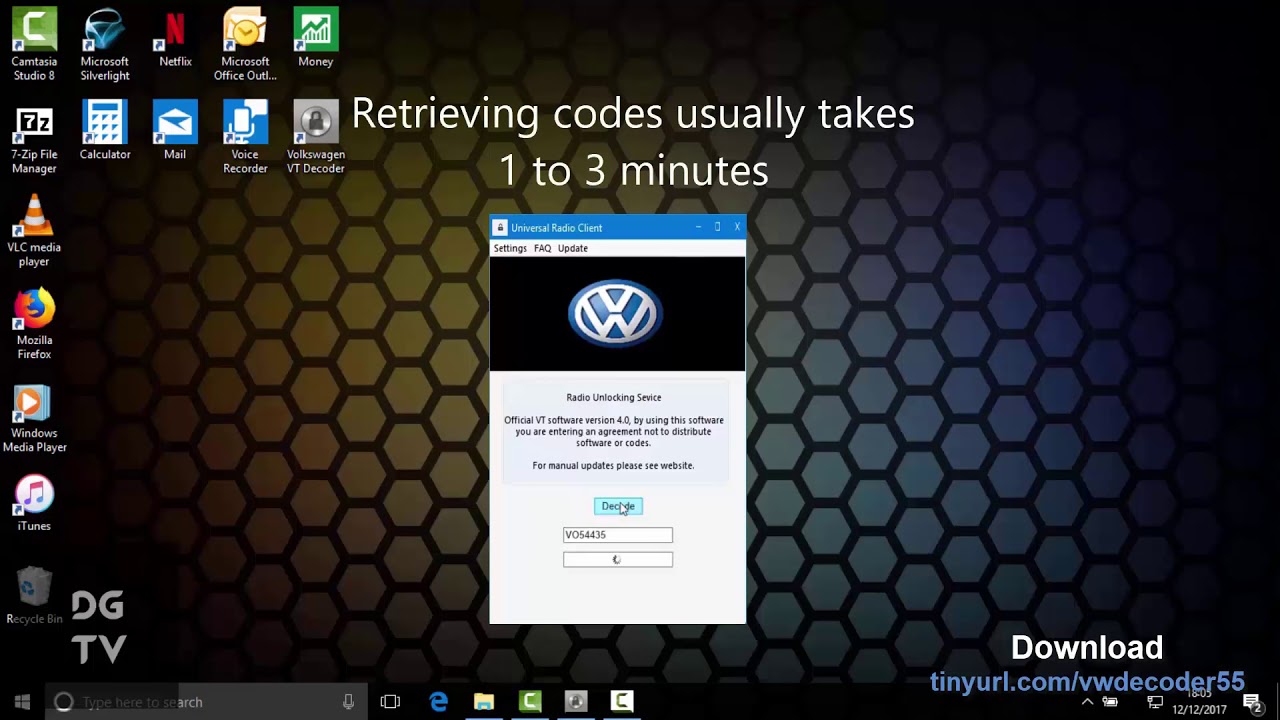The image size is (1280, 720).
Task: Launch Netflix desktop shortcut
Action: pos(175,38)
